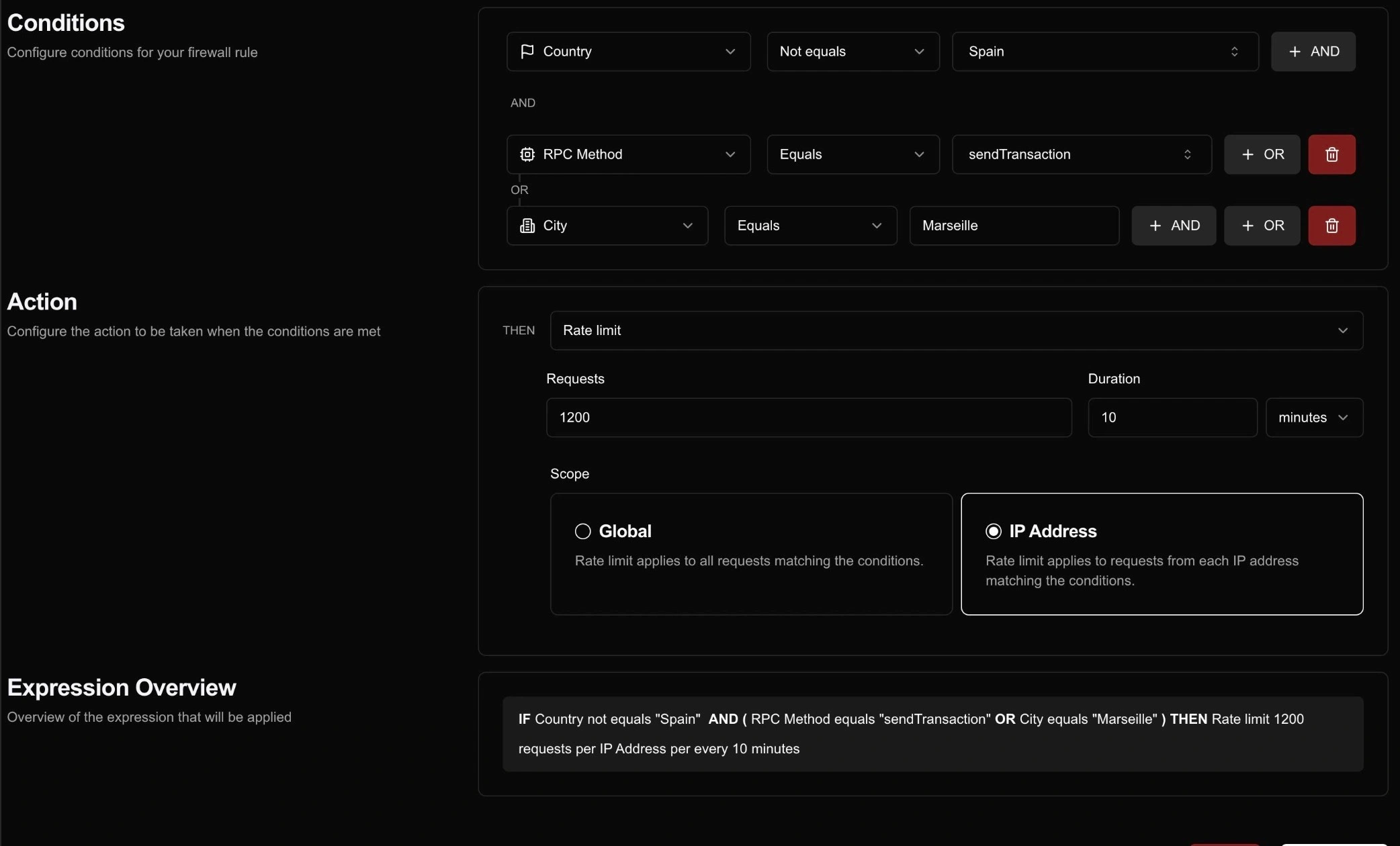The width and height of the screenshot is (1400, 846).
Task: Delete the City condition with trash icon
Action: click(1331, 226)
